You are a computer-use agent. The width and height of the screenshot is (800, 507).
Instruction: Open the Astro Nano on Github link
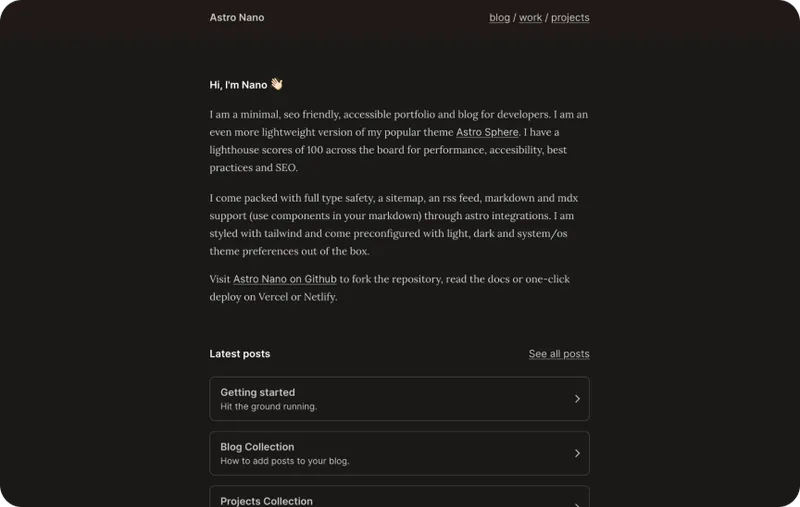tap(285, 279)
